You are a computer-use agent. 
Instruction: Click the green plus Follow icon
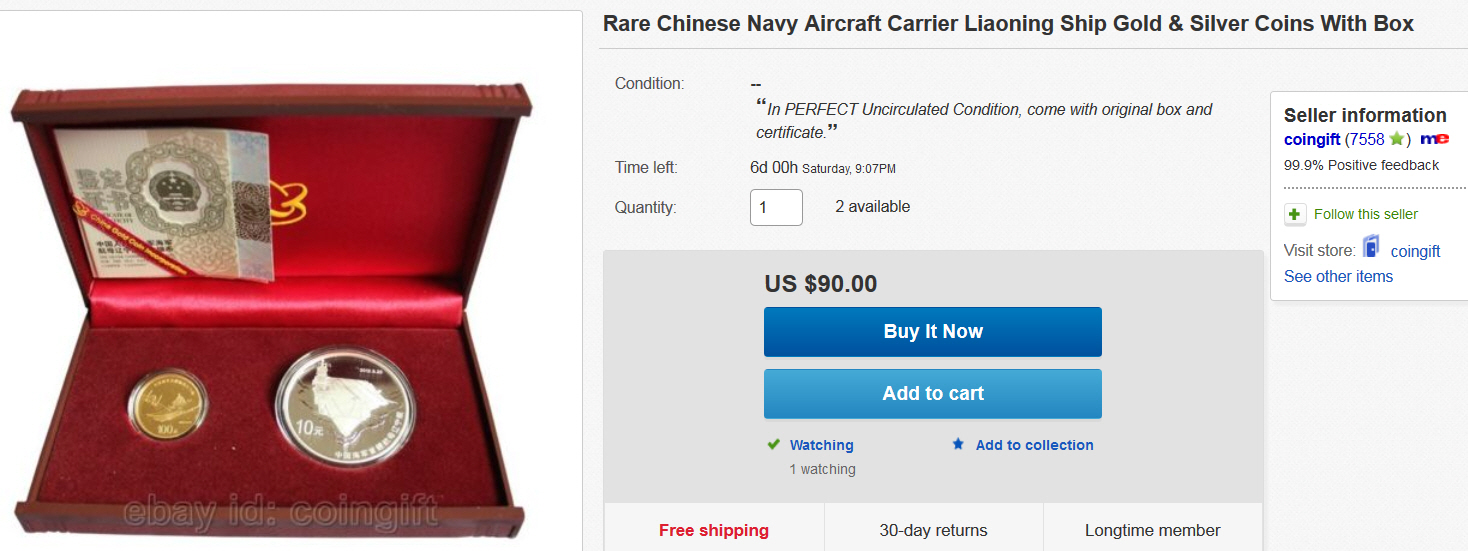1295,214
